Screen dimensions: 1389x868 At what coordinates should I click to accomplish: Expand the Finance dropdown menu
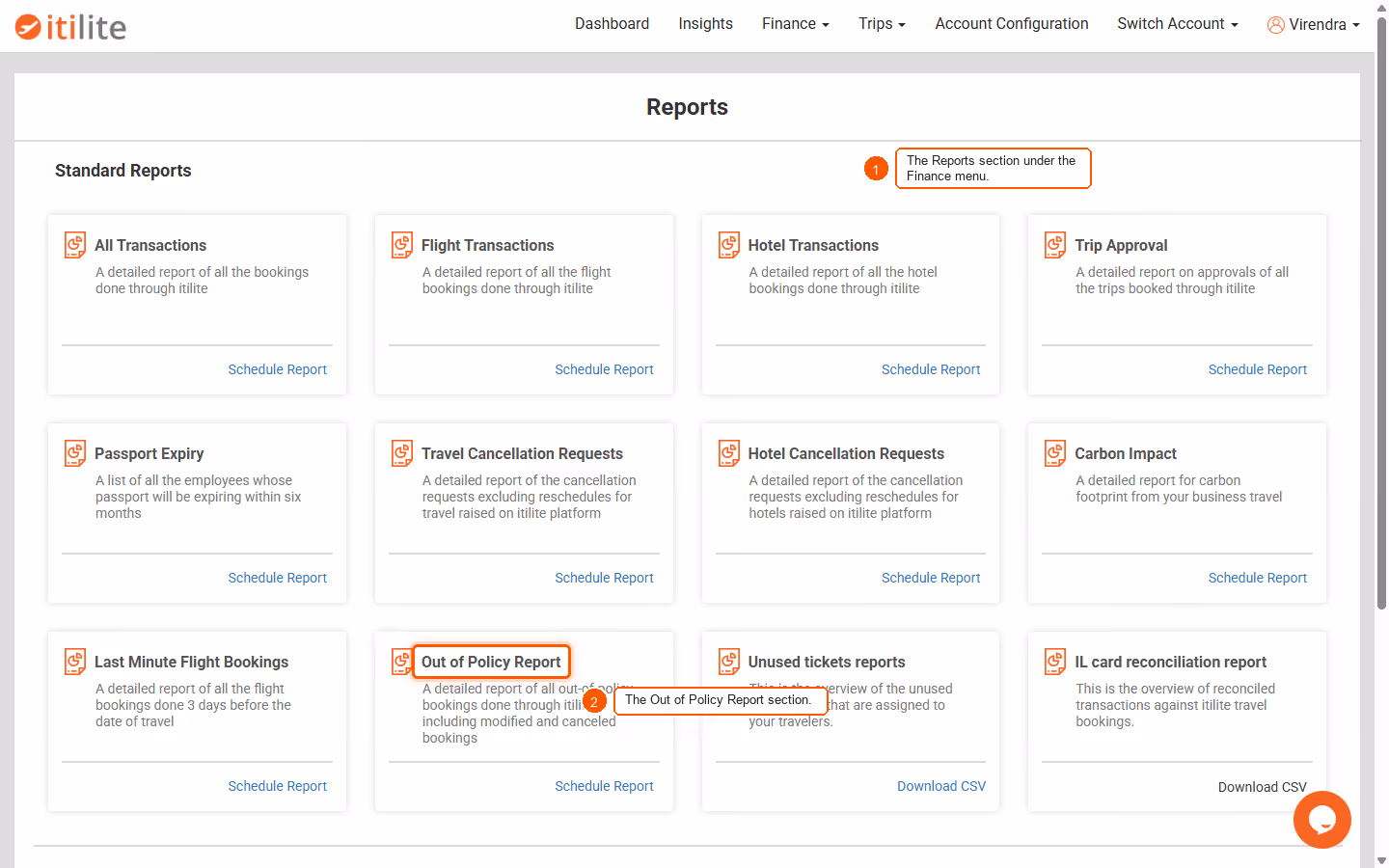tap(795, 24)
